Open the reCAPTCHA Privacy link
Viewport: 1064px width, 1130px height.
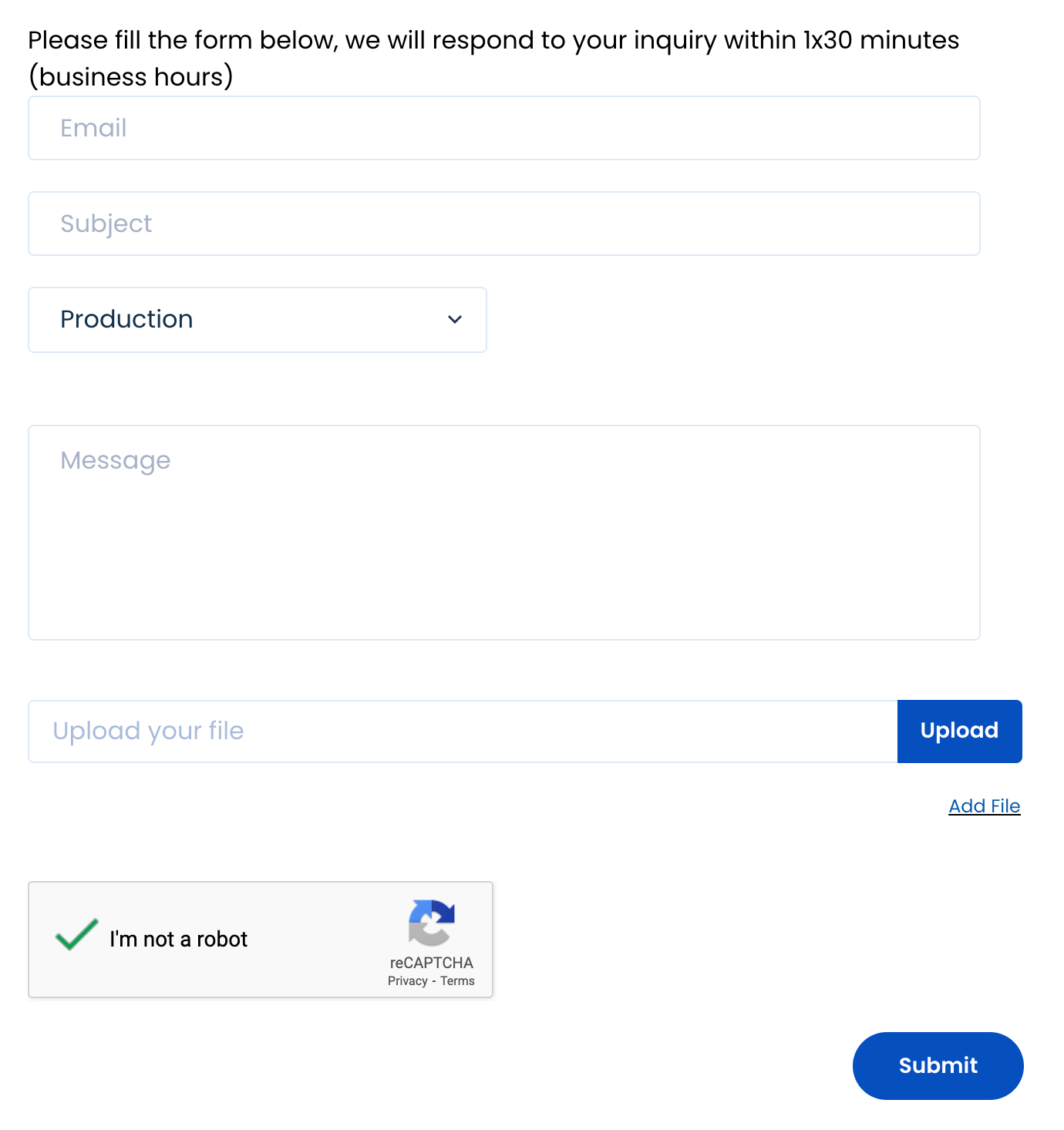click(x=408, y=981)
